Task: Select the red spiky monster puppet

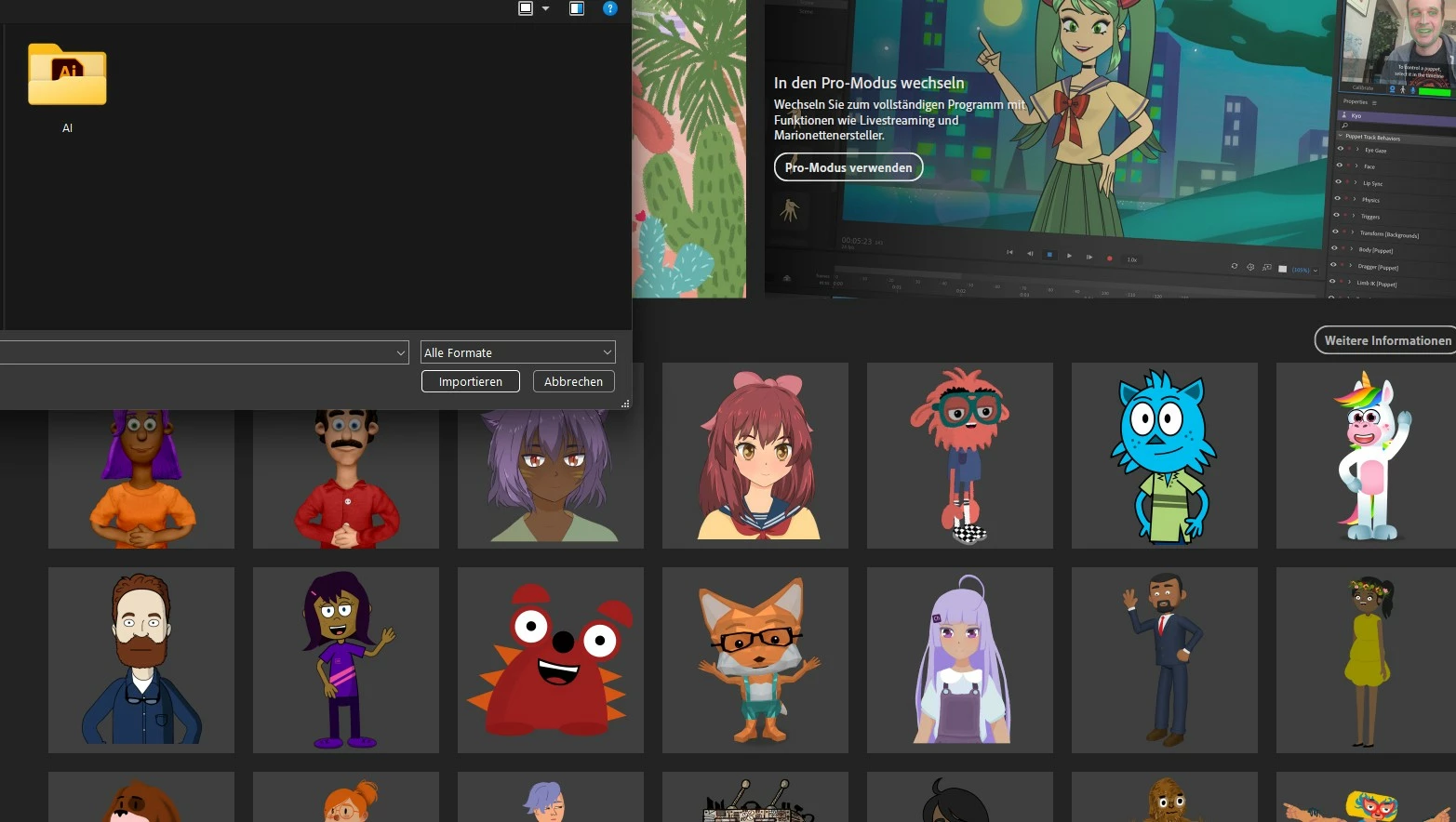Action: point(551,660)
